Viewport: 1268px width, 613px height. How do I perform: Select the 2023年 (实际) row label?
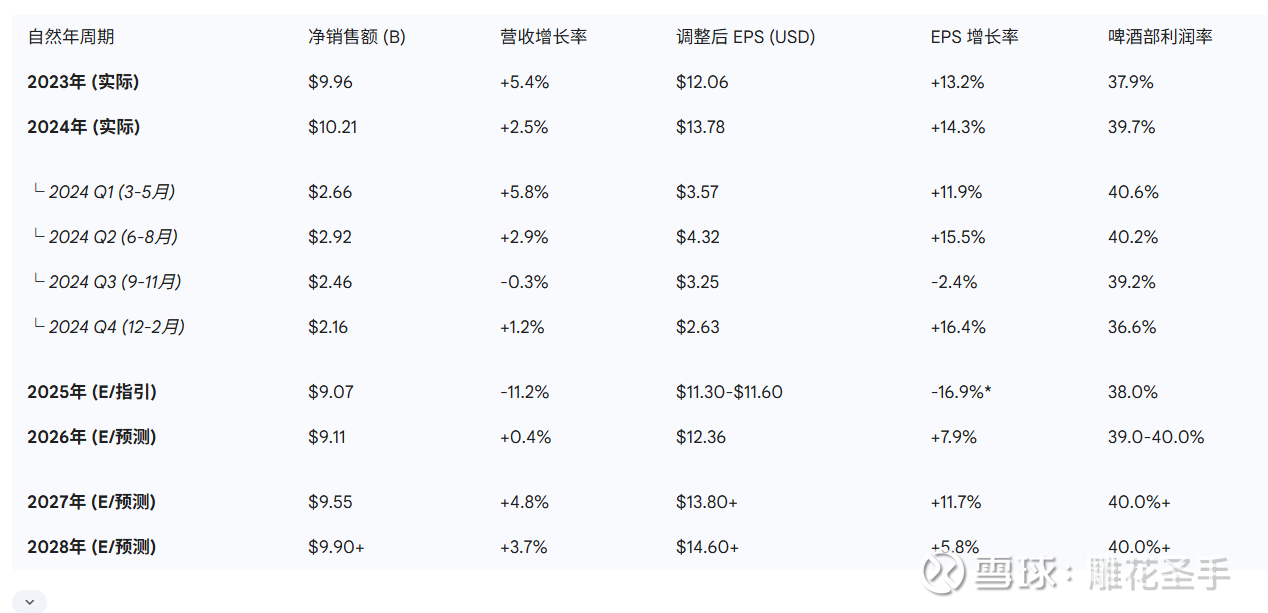[x=83, y=82]
